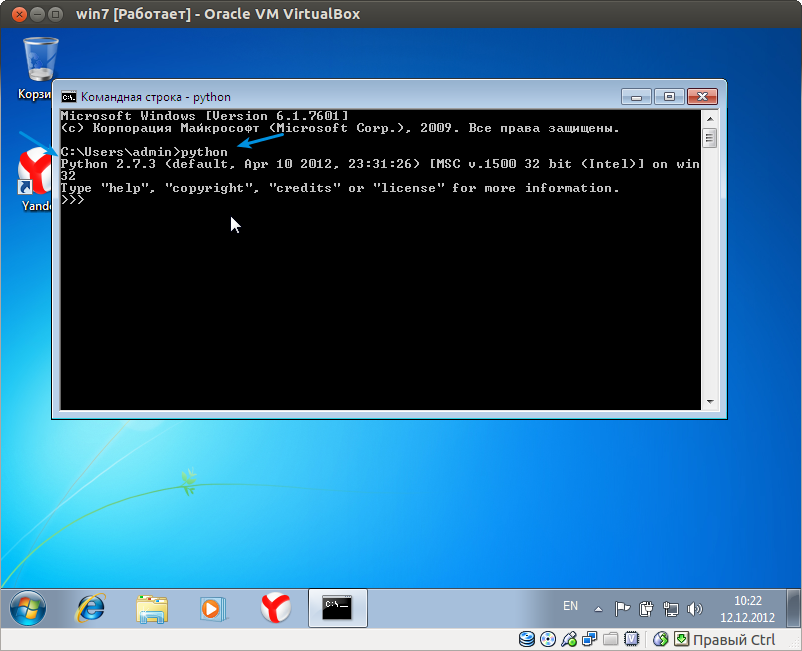Image resolution: width=802 pixels, height=651 pixels.
Task: Click the "Правый Ctrl" host key label
Action: 734,640
